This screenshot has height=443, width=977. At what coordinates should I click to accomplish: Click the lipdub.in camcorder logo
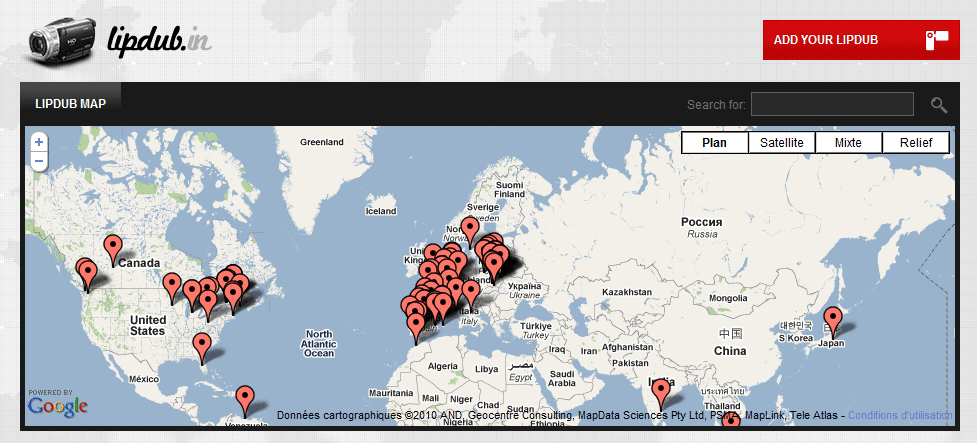coord(61,40)
